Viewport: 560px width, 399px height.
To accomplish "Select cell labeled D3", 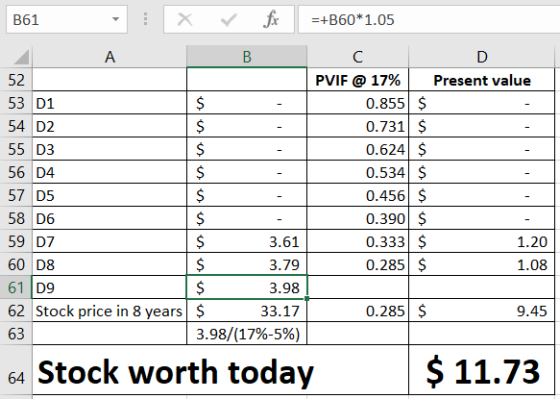I will click(x=110, y=149).
